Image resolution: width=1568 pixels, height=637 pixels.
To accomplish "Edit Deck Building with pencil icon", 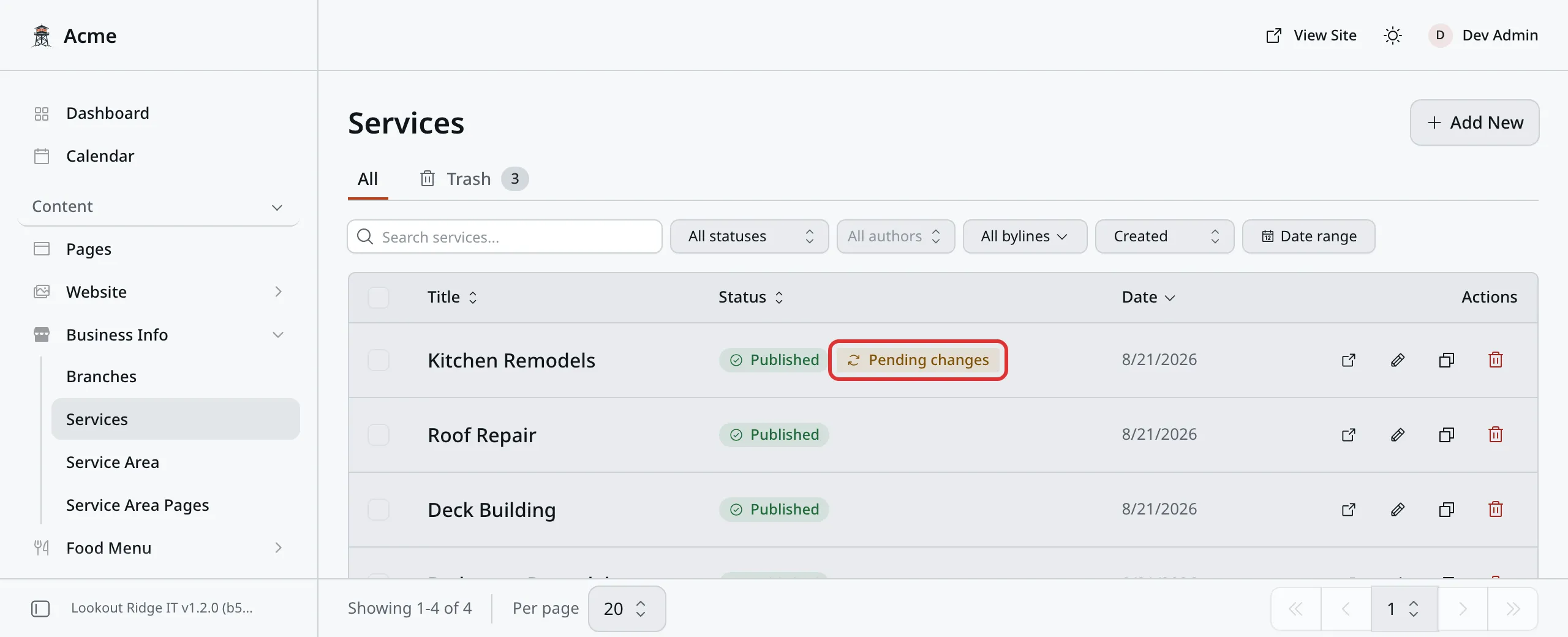I will click(1398, 510).
